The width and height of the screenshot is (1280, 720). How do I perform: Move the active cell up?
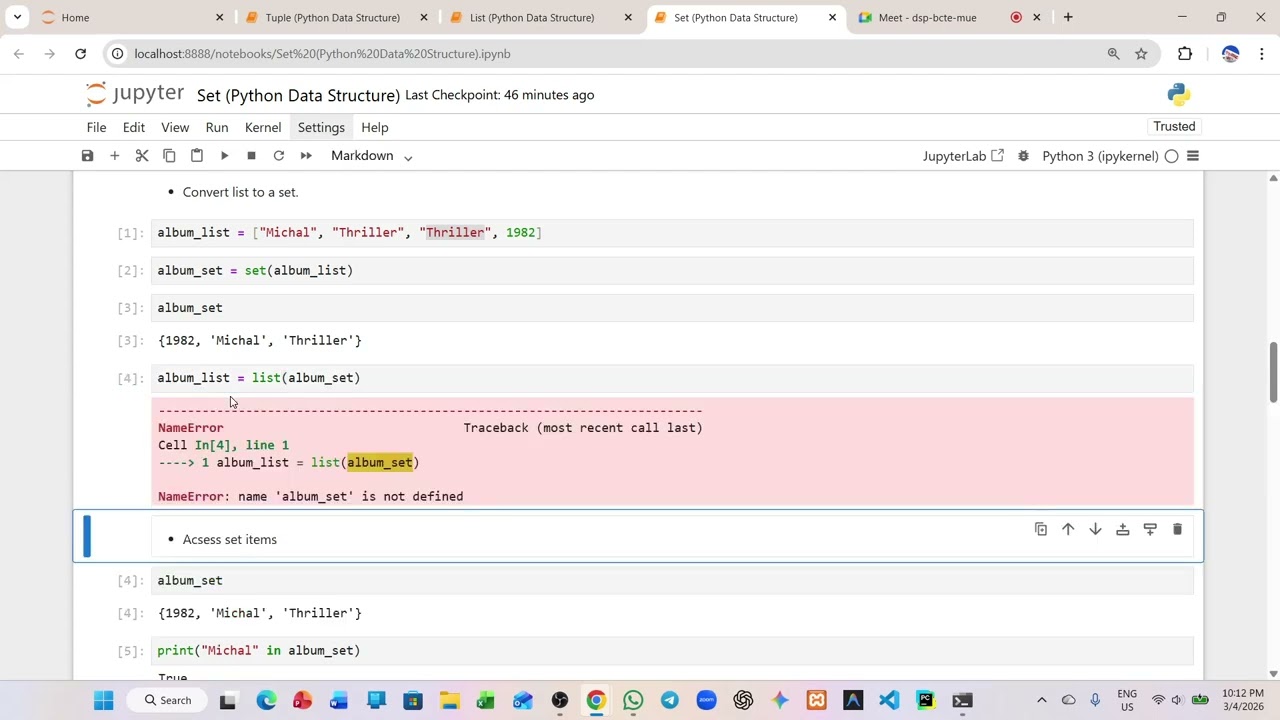point(1068,529)
